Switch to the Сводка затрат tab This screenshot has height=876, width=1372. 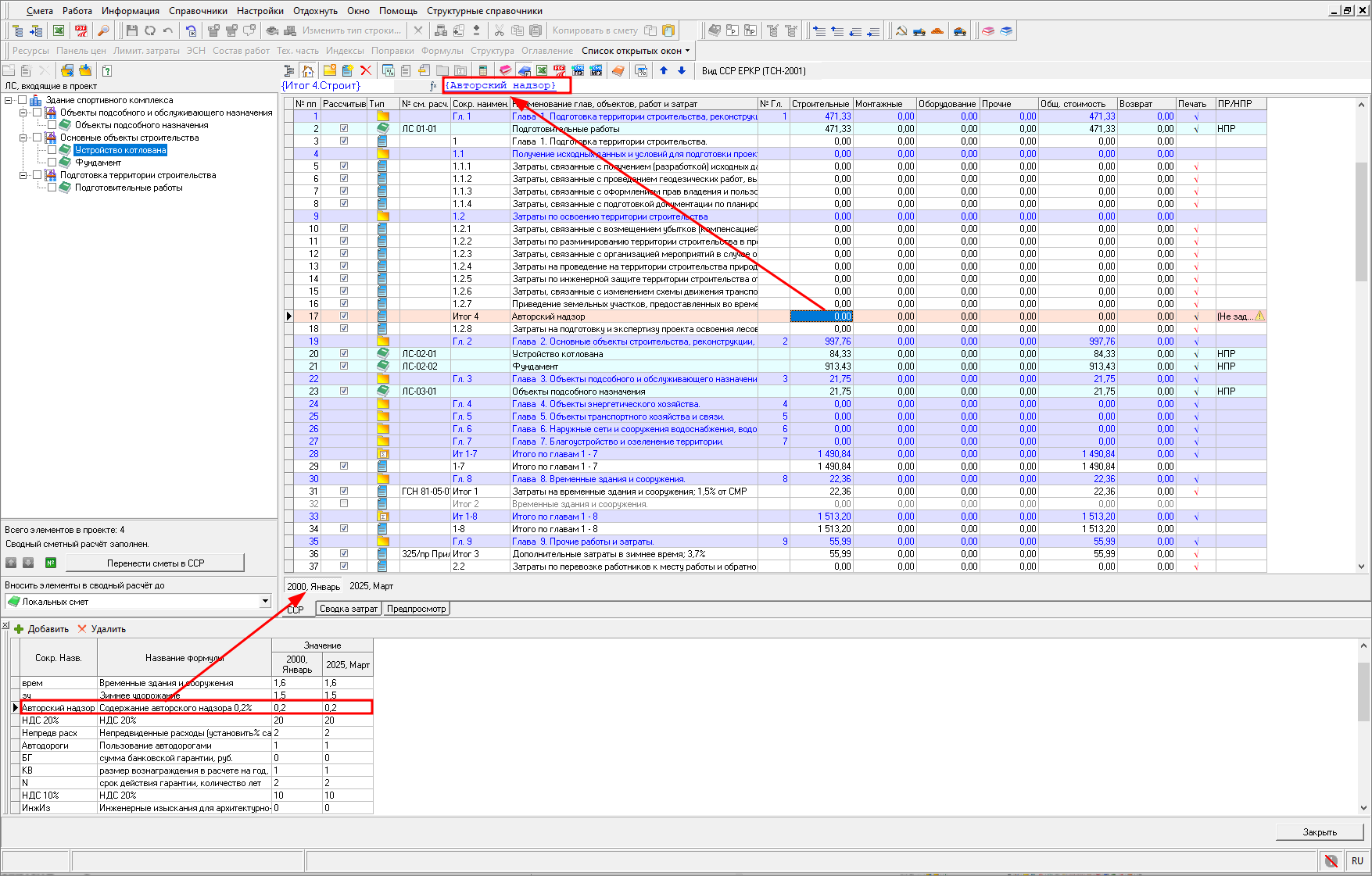348,609
